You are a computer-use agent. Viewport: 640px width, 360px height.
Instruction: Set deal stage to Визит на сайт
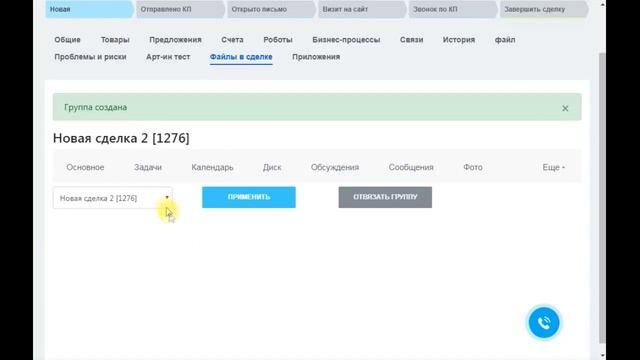pyautogui.click(x=362, y=9)
